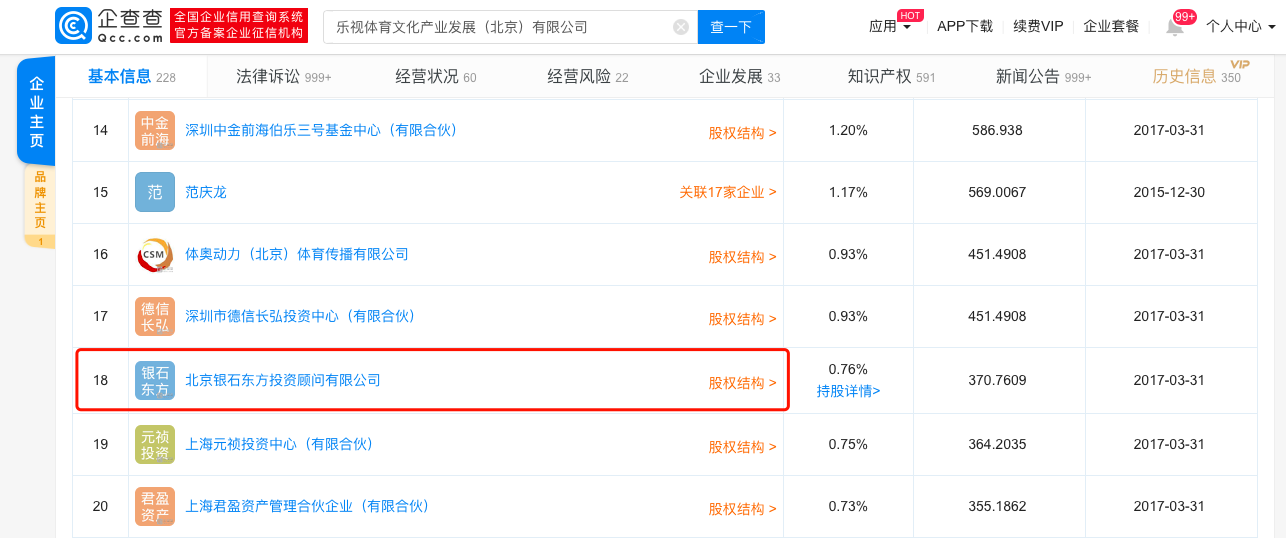
Task: Open 北京银石东方投资顾问有限公司 company link
Action: pyautogui.click(x=283, y=380)
